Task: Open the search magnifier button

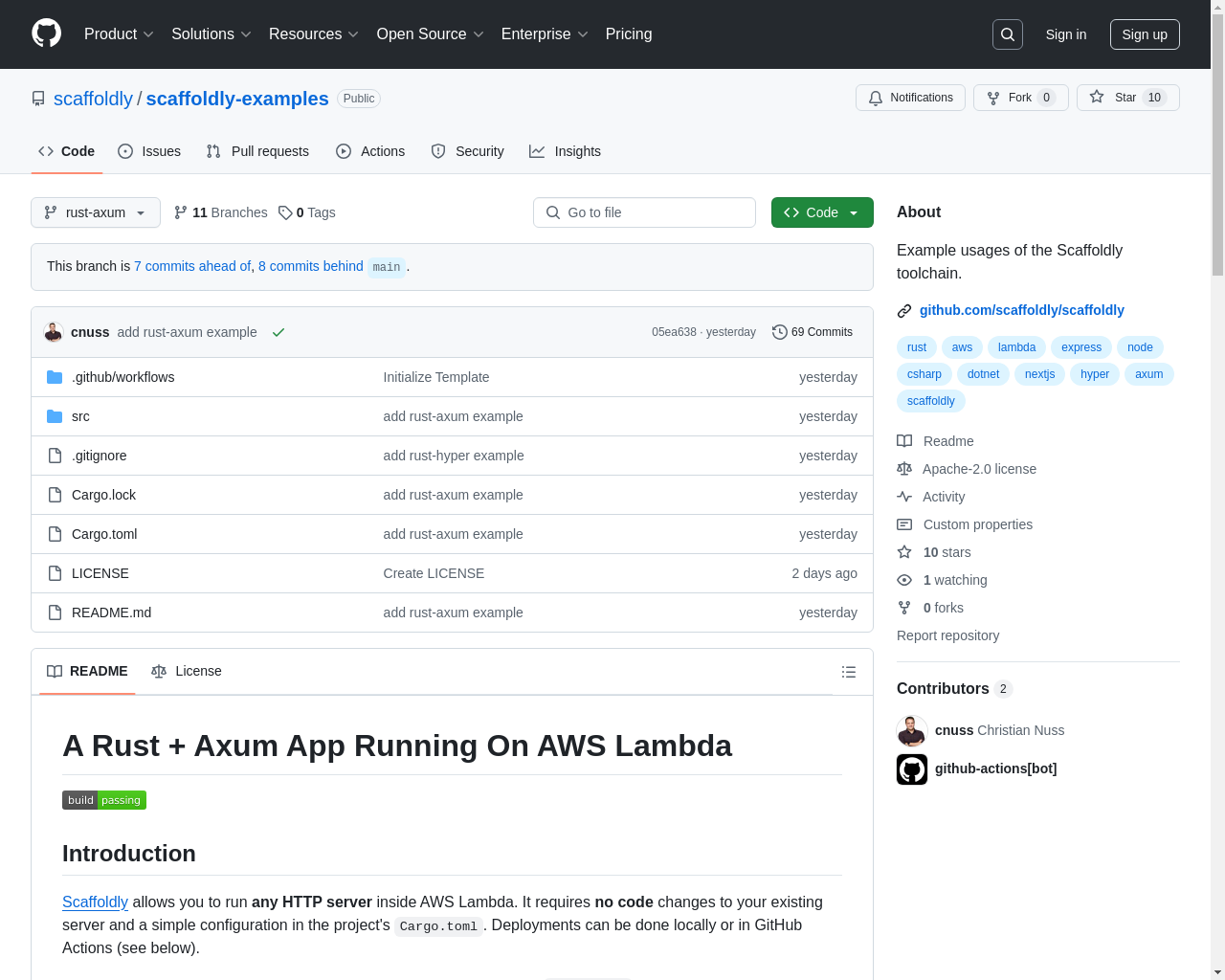Action: pyautogui.click(x=1008, y=34)
